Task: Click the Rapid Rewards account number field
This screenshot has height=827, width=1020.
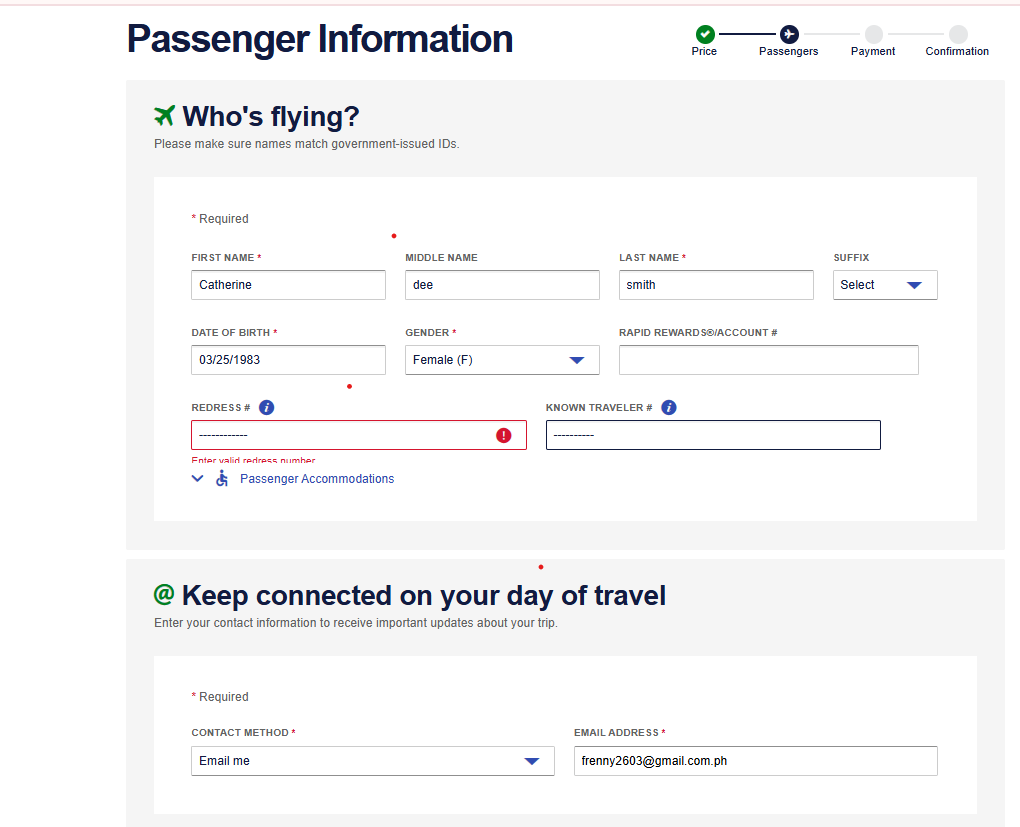Action: (768, 360)
